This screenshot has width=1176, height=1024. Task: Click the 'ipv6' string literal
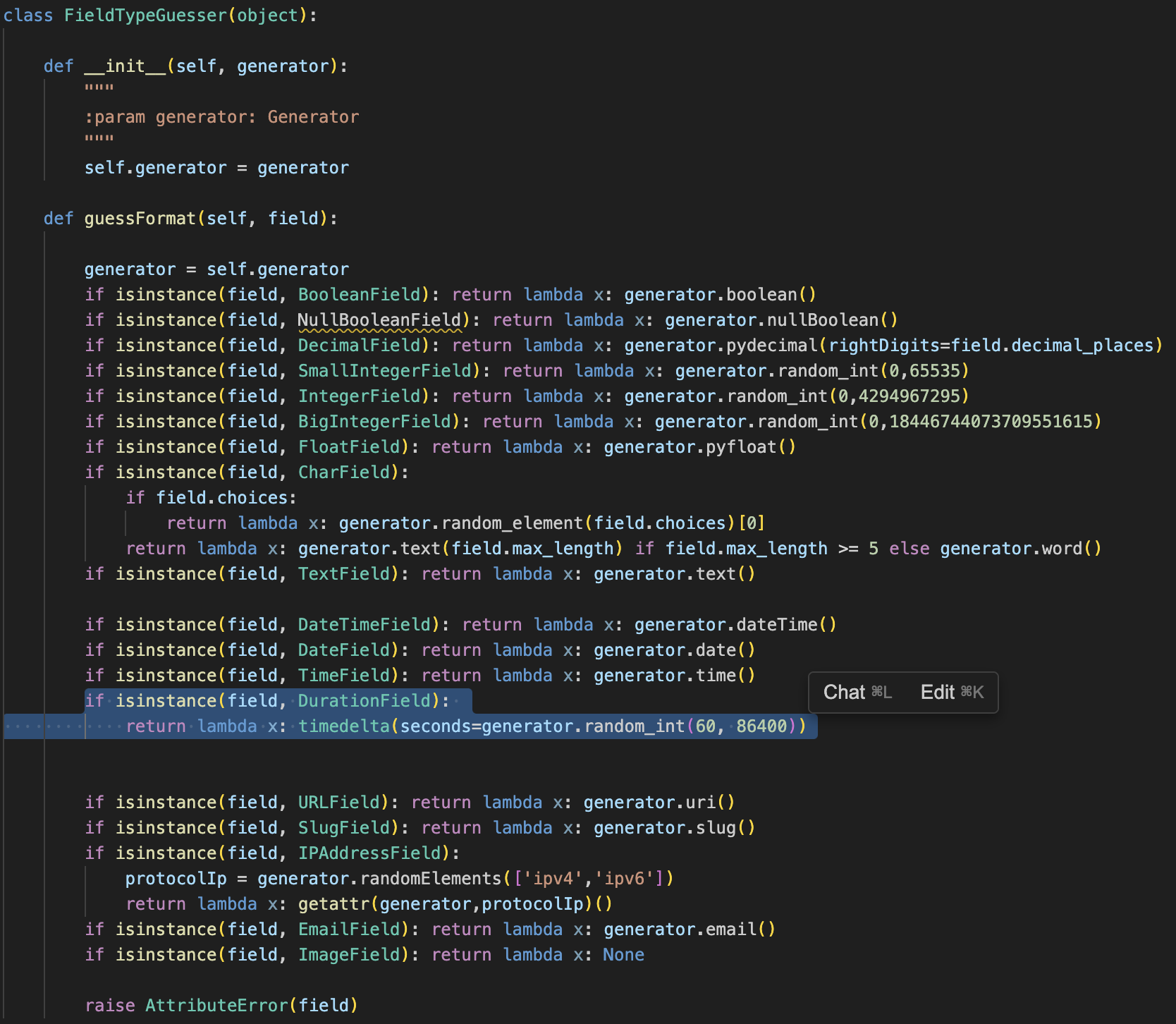click(x=629, y=879)
